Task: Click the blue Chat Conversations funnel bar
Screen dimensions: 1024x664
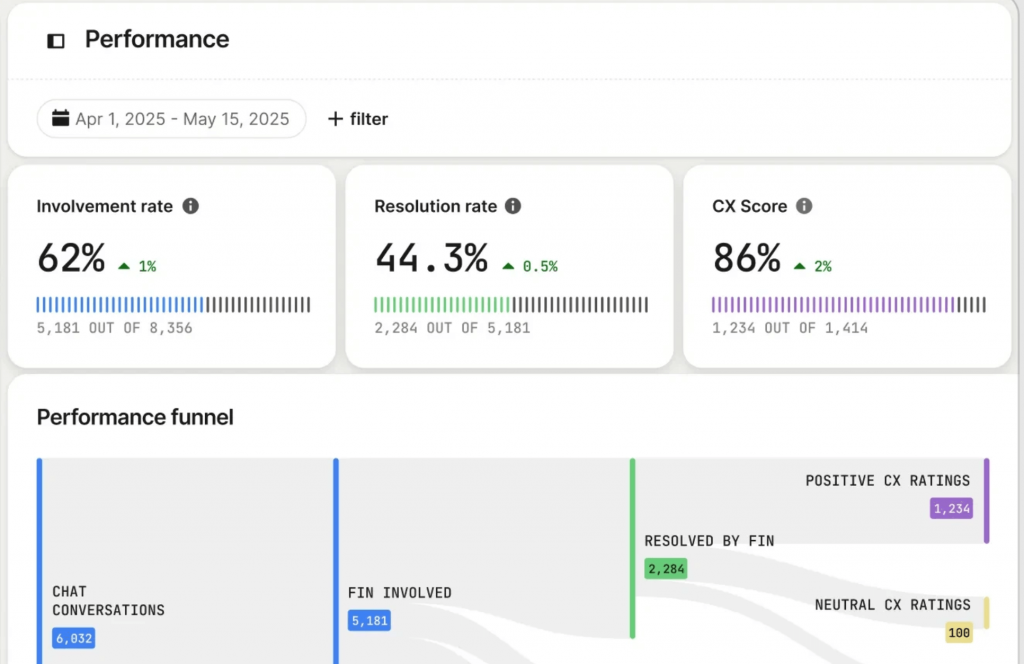Action: 37,560
